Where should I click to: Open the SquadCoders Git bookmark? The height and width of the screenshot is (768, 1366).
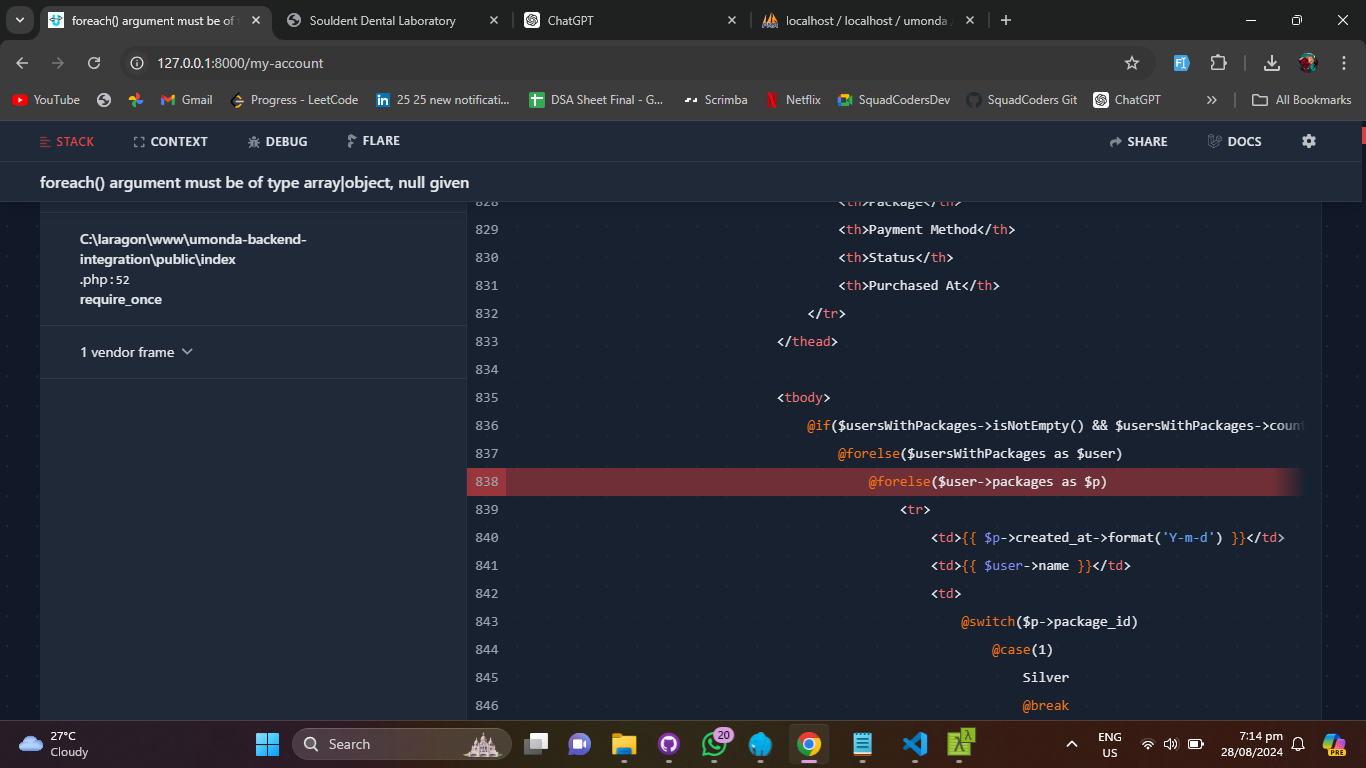1022,100
